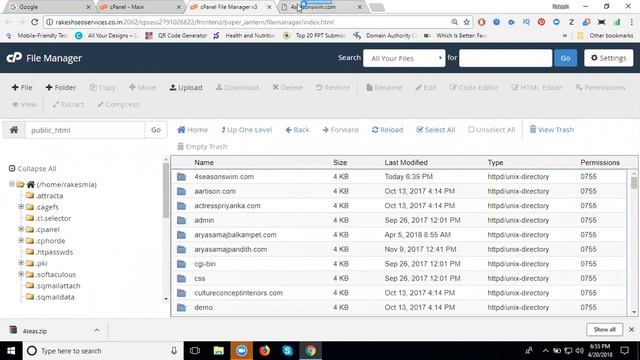Image resolution: width=640 pixels, height=360 pixels.
Task: Expand the .softaculous tree folder
Action: pos(21,274)
